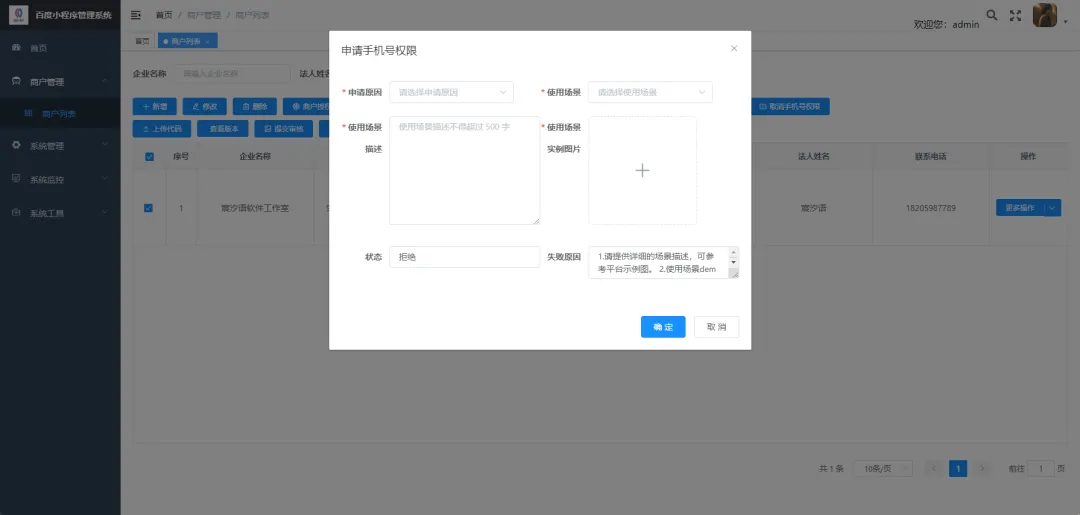This screenshot has width=1080, height=515.
Task: Click the 状态 field showing 拒绝
Action: pos(464,257)
